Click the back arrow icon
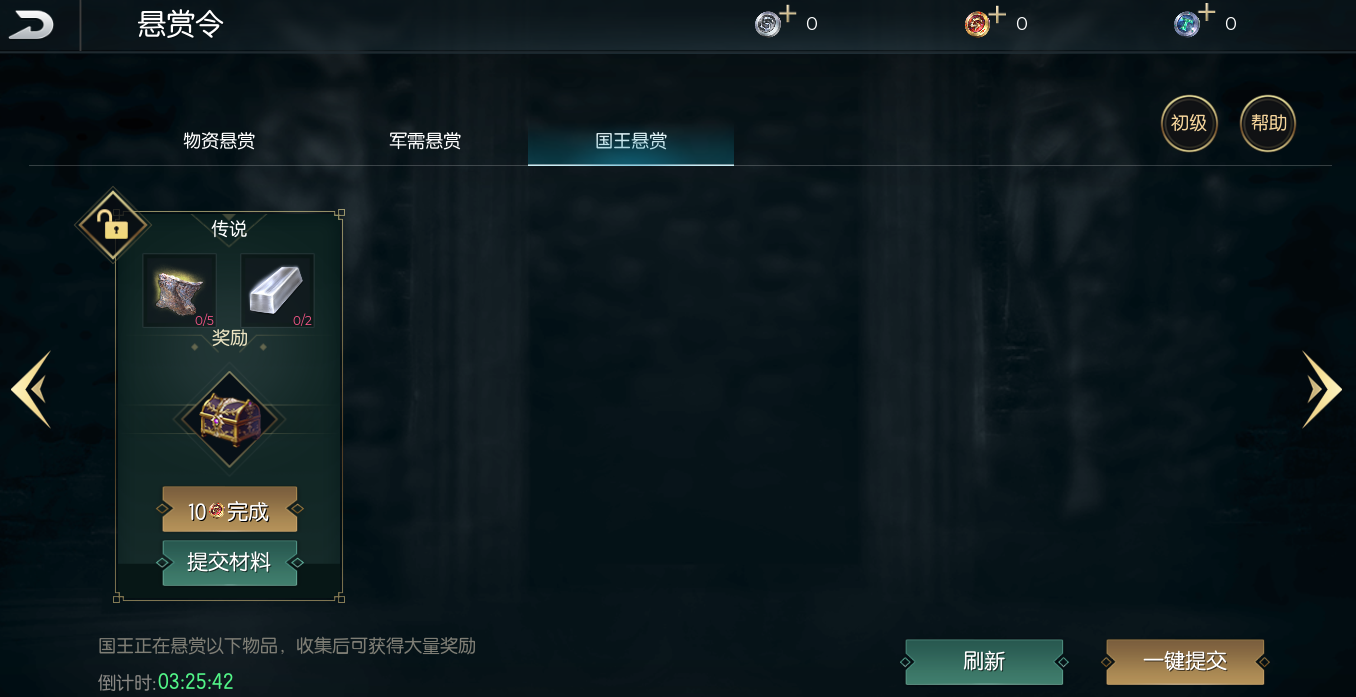 point(31,25)
